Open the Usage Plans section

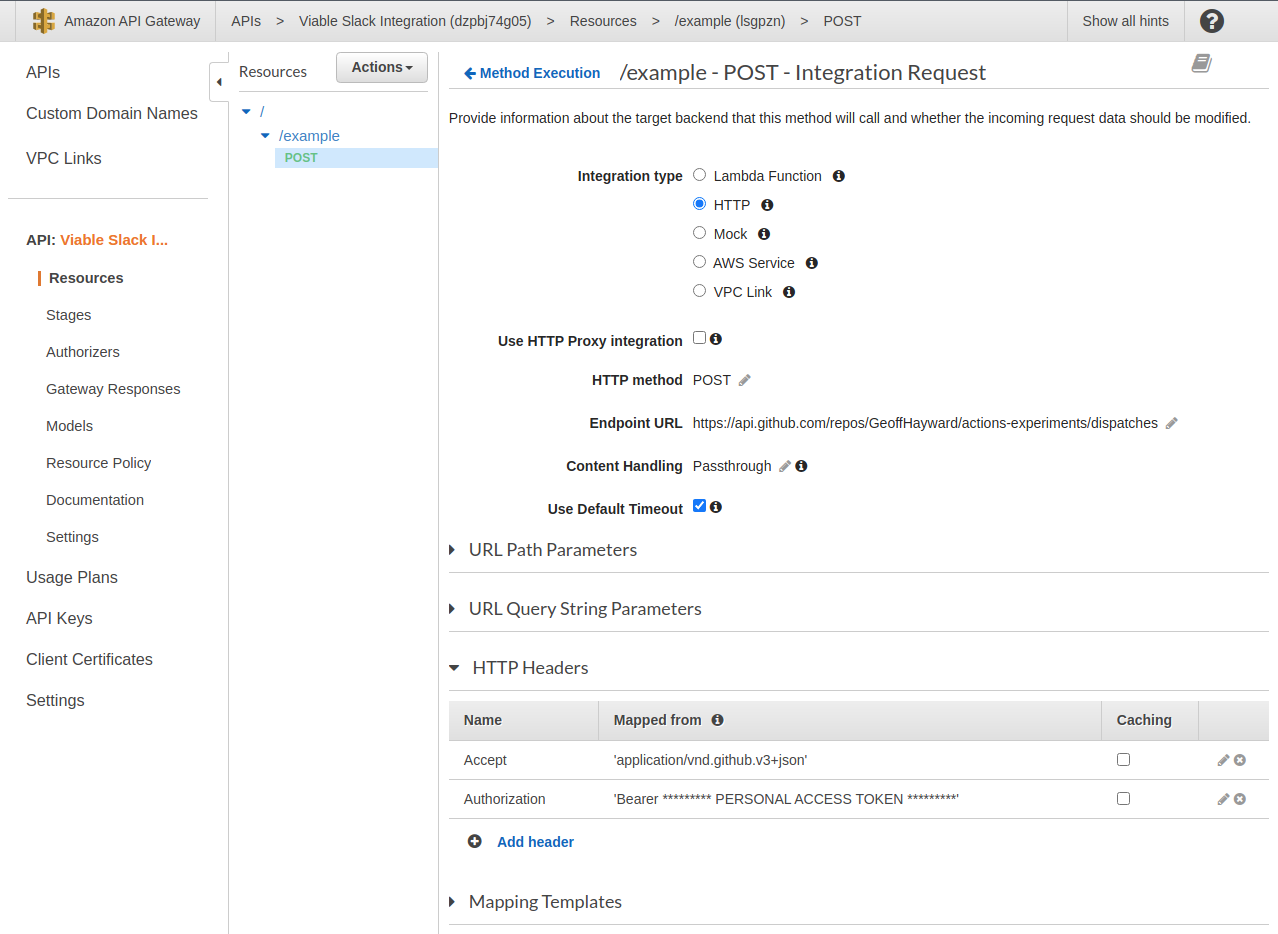pyautogui.click(x=71, y=577)
